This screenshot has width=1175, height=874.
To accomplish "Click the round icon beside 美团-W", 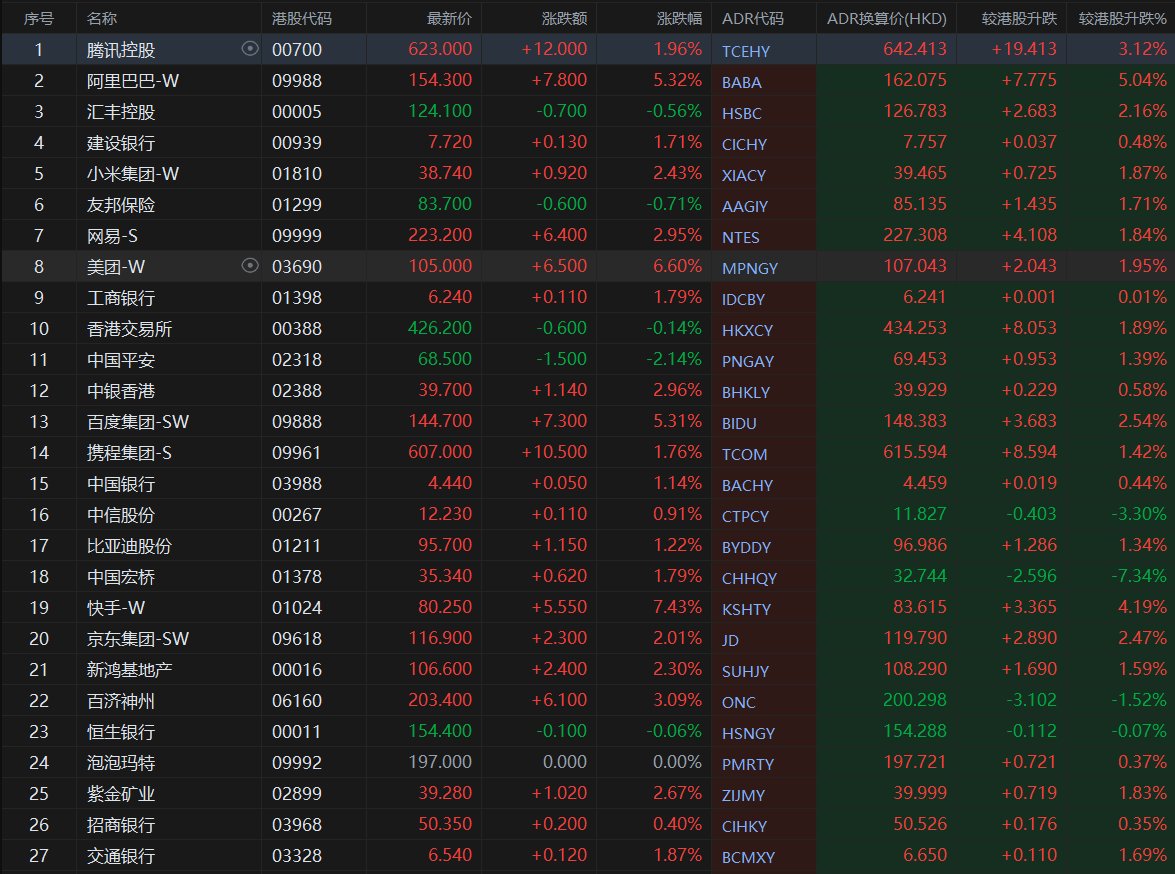I will (251, 266).
